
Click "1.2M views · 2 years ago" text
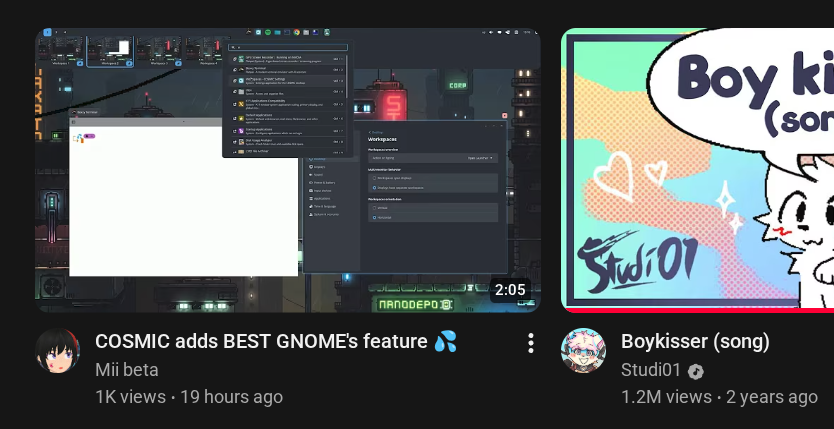click(x=719, y=397)
